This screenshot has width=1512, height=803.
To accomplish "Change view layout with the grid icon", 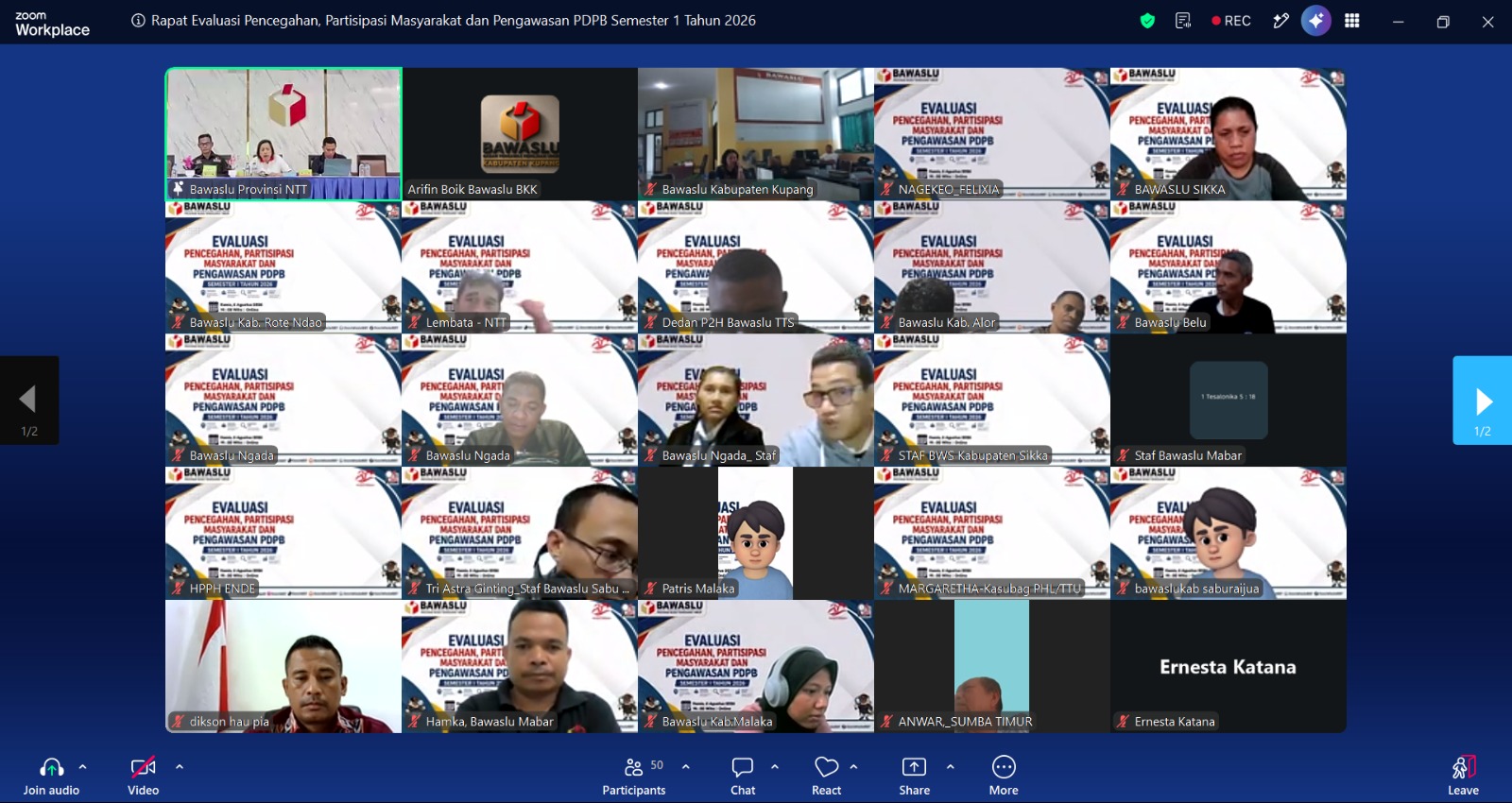I will tap(1352, 21).
